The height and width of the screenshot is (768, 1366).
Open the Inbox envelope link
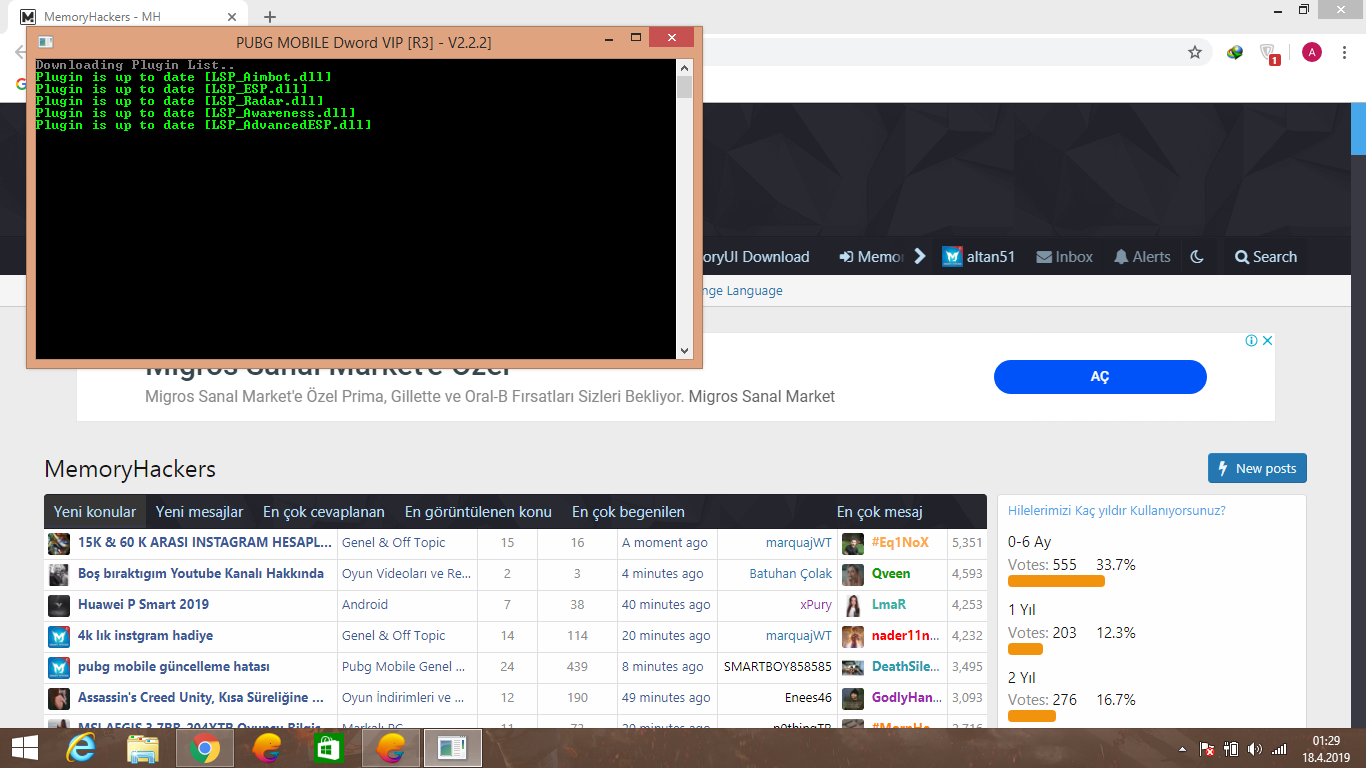coord(1065,257)
